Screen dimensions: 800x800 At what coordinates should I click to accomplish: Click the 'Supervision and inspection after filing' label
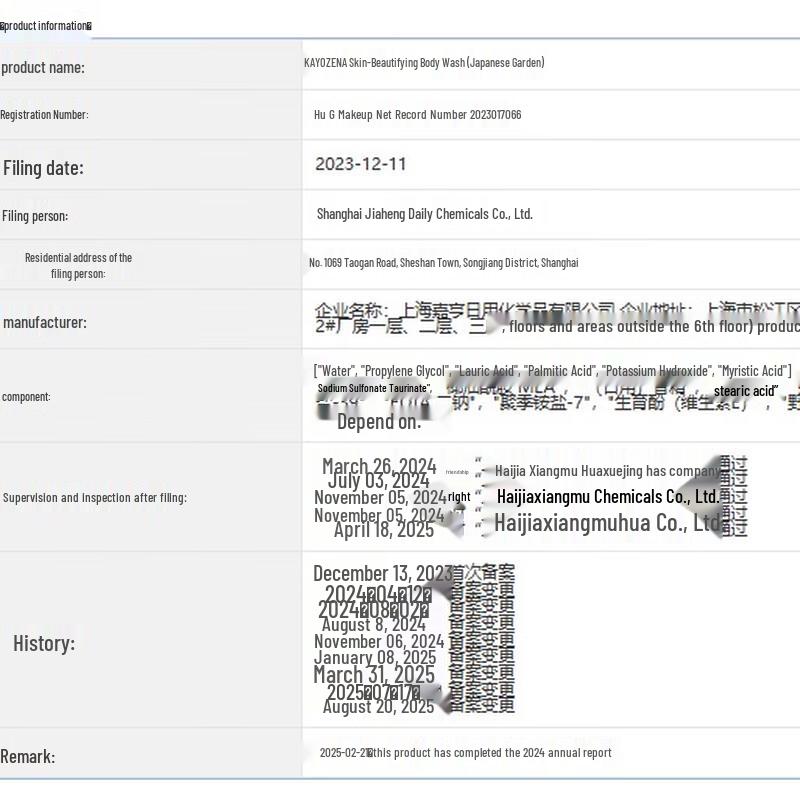coord(94,497)
